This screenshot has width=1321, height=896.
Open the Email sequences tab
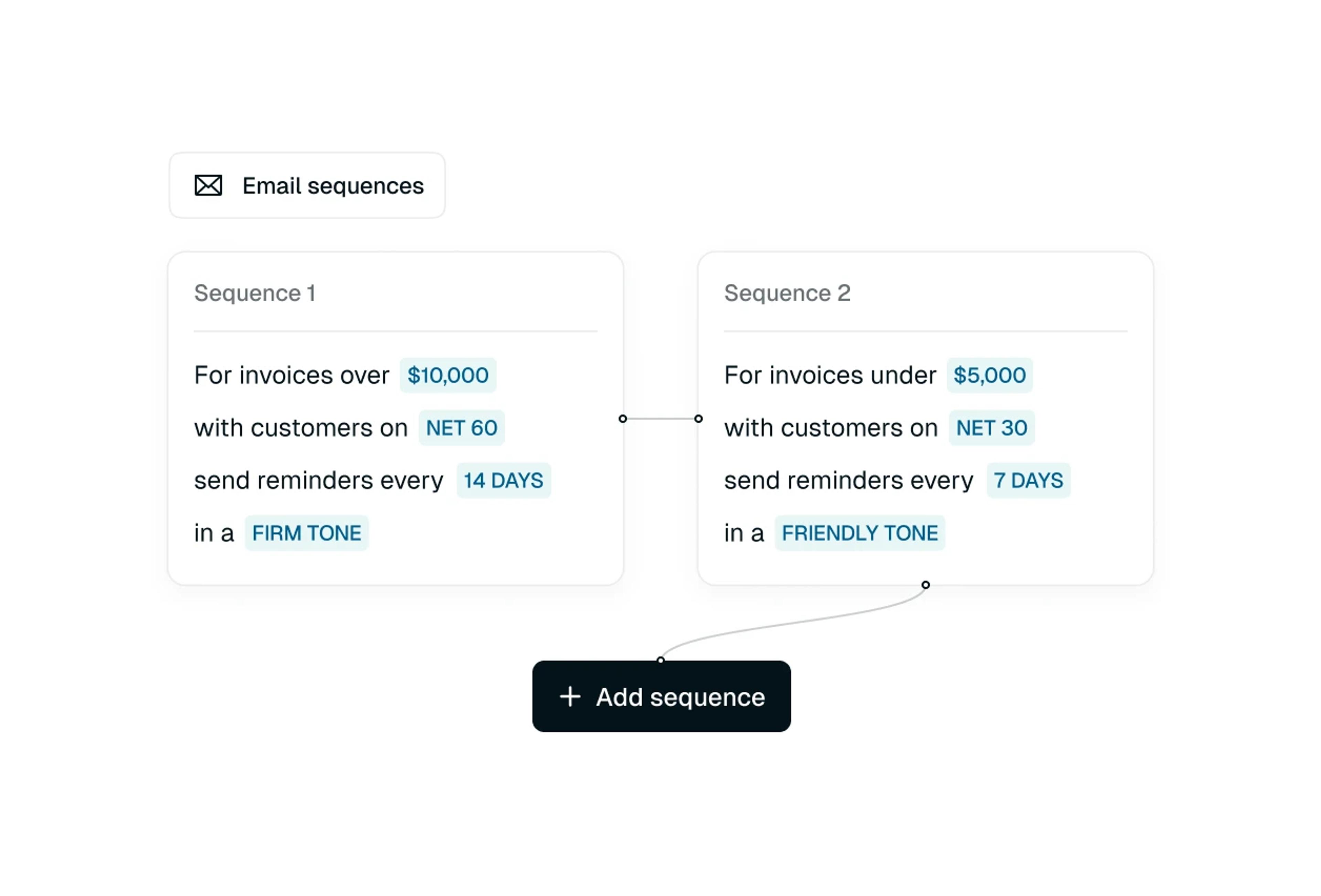point(307,185)
